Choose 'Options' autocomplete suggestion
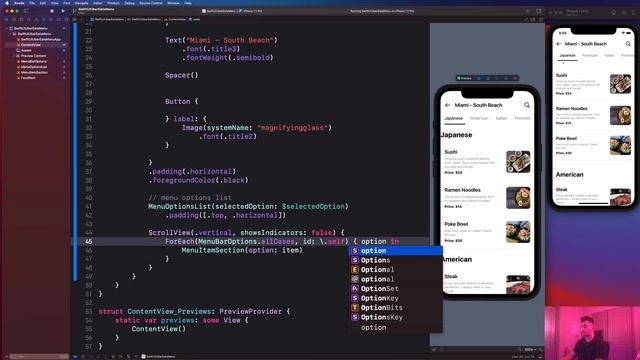 [396, 260]
